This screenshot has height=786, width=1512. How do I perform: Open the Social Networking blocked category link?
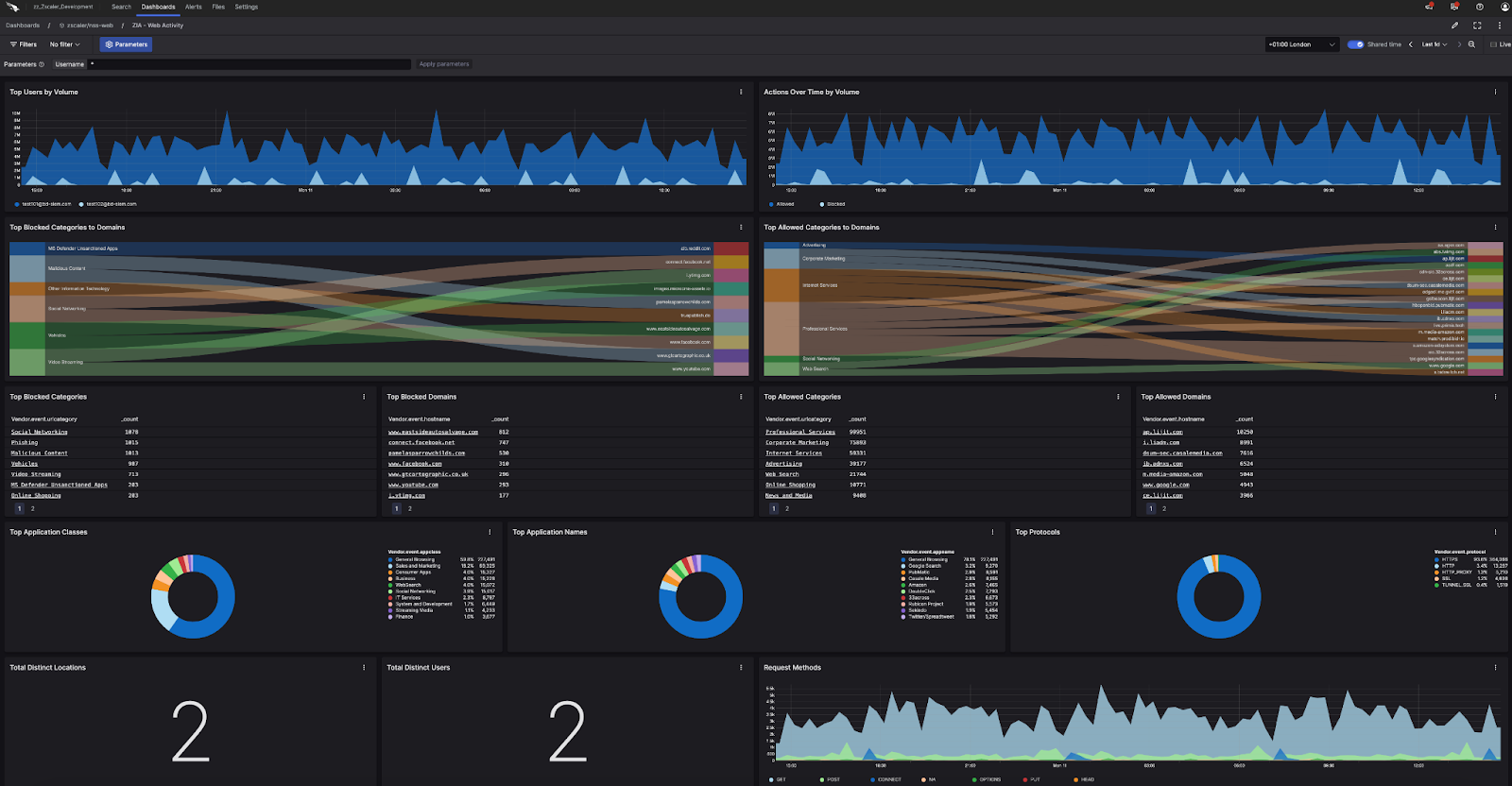pyautogui.click(x=39, y=432)
